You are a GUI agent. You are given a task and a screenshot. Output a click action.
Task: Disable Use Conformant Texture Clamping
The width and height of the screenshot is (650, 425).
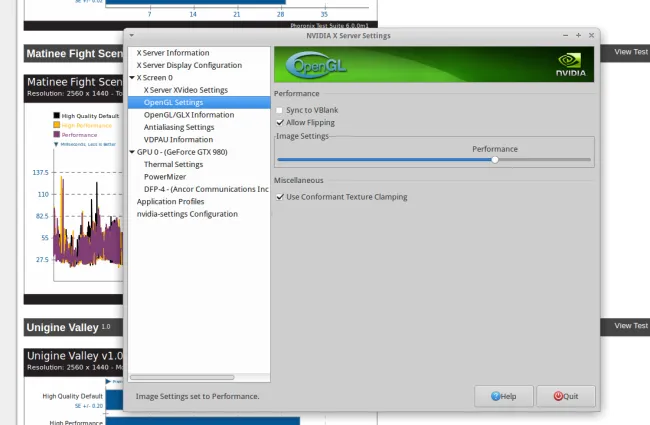pos(280,197)
